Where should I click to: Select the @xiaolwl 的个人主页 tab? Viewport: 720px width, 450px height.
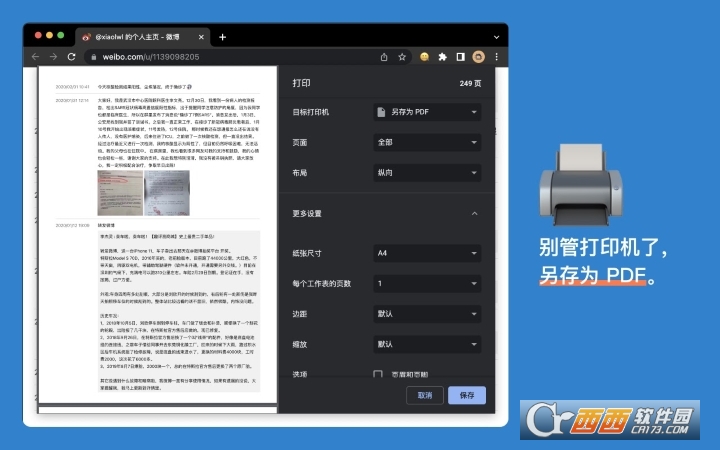point(143,37)
